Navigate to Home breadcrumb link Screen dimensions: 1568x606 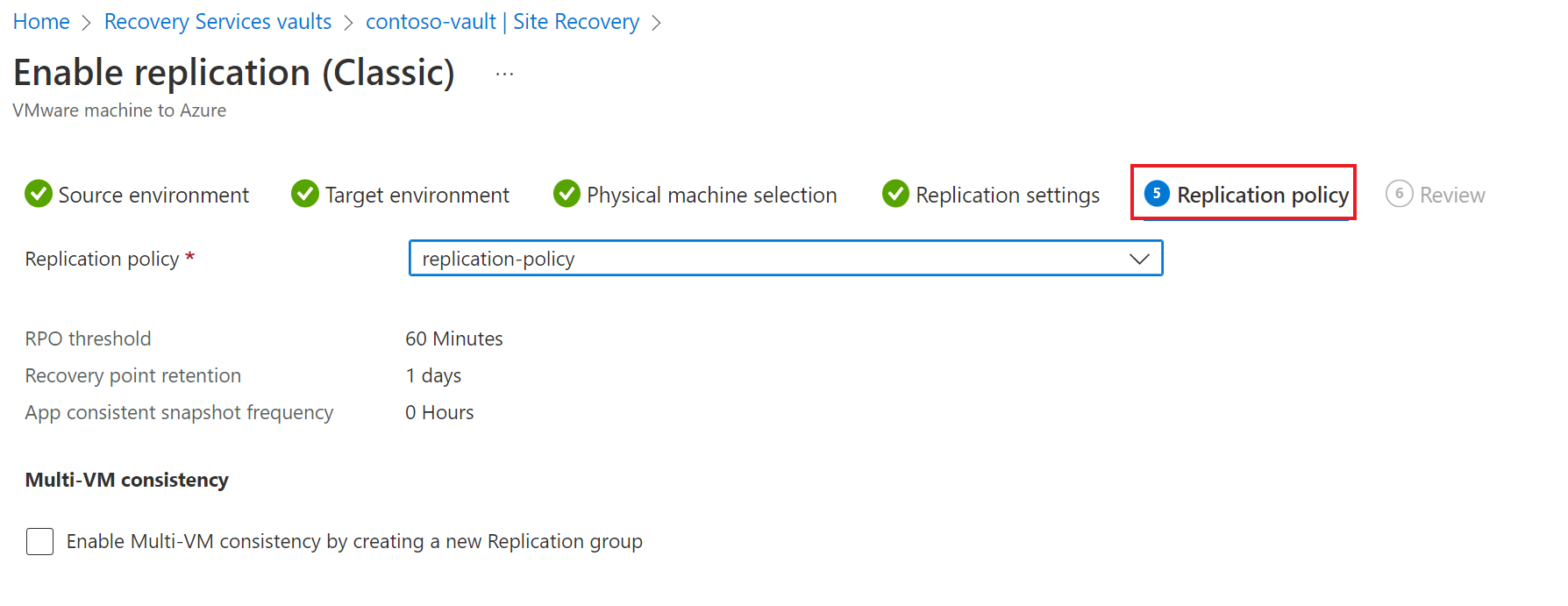tap(41, 22)
